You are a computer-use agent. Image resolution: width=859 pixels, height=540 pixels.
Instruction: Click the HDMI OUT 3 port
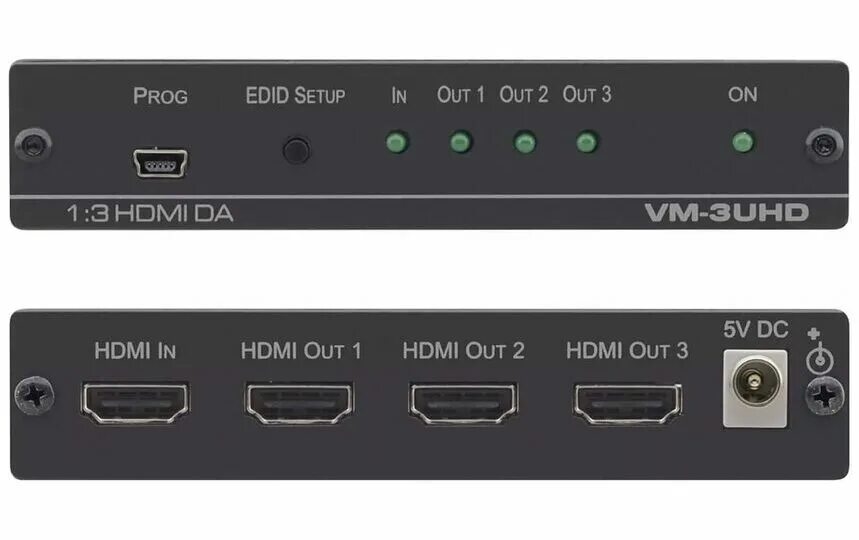point(628,403)
